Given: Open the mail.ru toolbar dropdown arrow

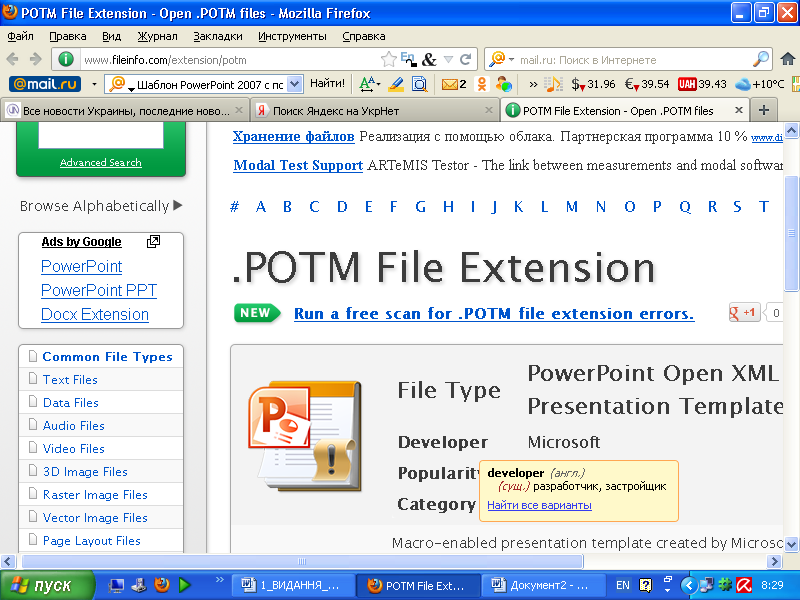Looking at the screenshot, I should [x=94, y=84].
